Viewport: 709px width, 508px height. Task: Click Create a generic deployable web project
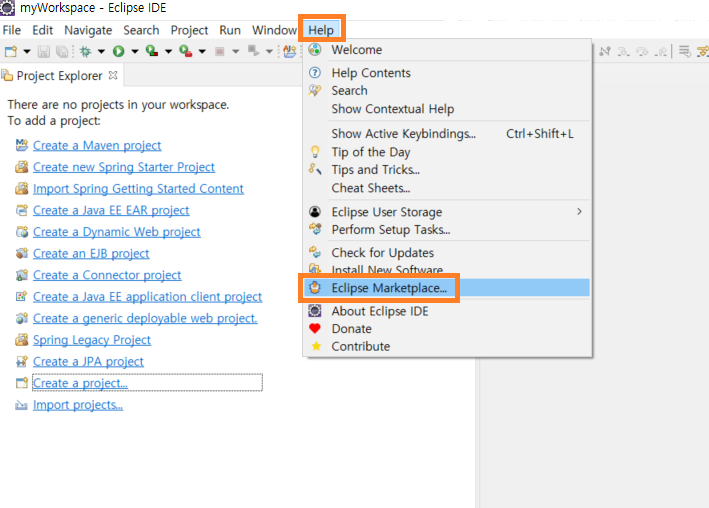145,318
